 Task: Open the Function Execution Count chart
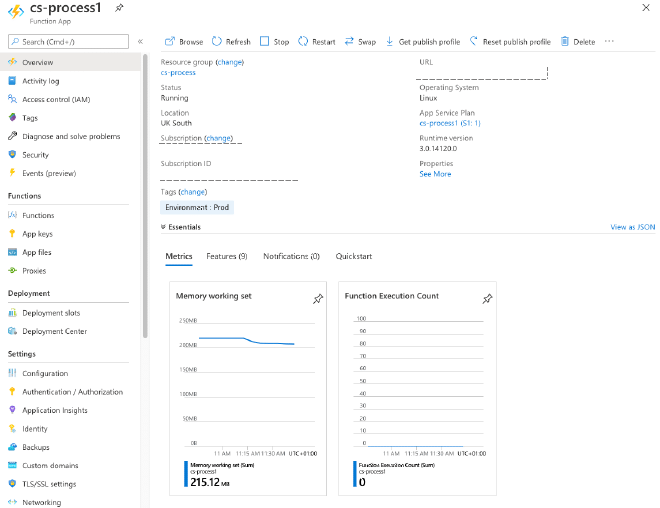(x=417, y=388)
